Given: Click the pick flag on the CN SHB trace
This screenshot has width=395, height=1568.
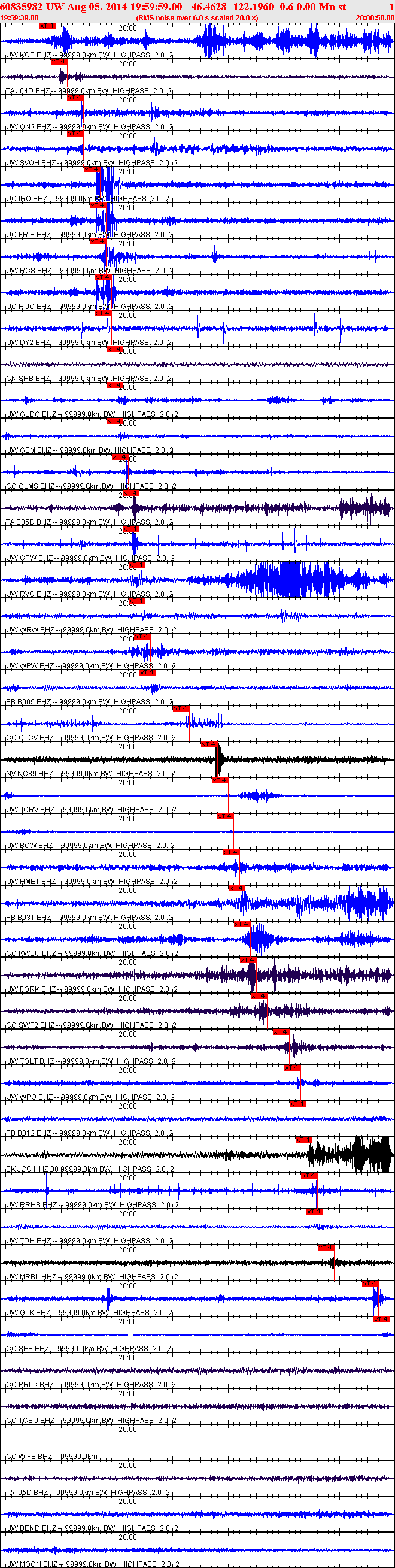Looking at the screenshot, I should [114, 349].
